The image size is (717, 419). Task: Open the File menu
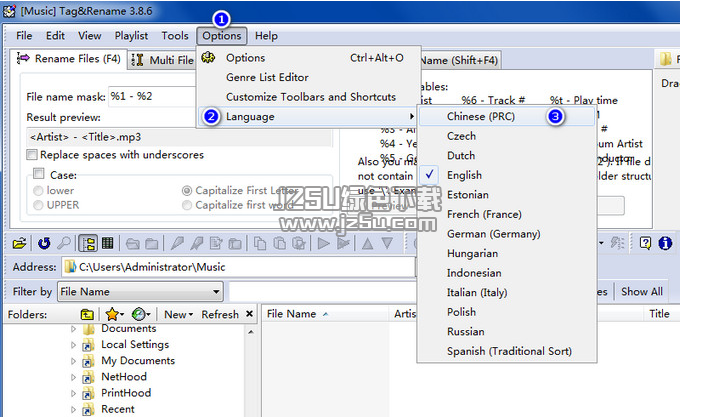point(24,36)
